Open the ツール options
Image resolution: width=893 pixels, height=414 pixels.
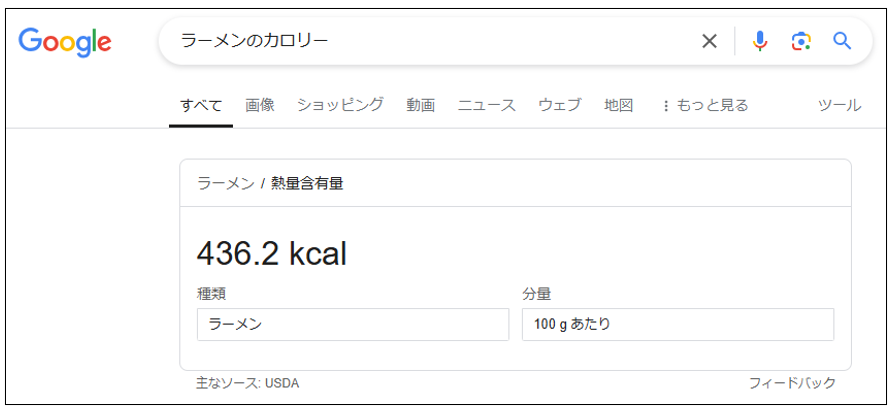point(839,105)
